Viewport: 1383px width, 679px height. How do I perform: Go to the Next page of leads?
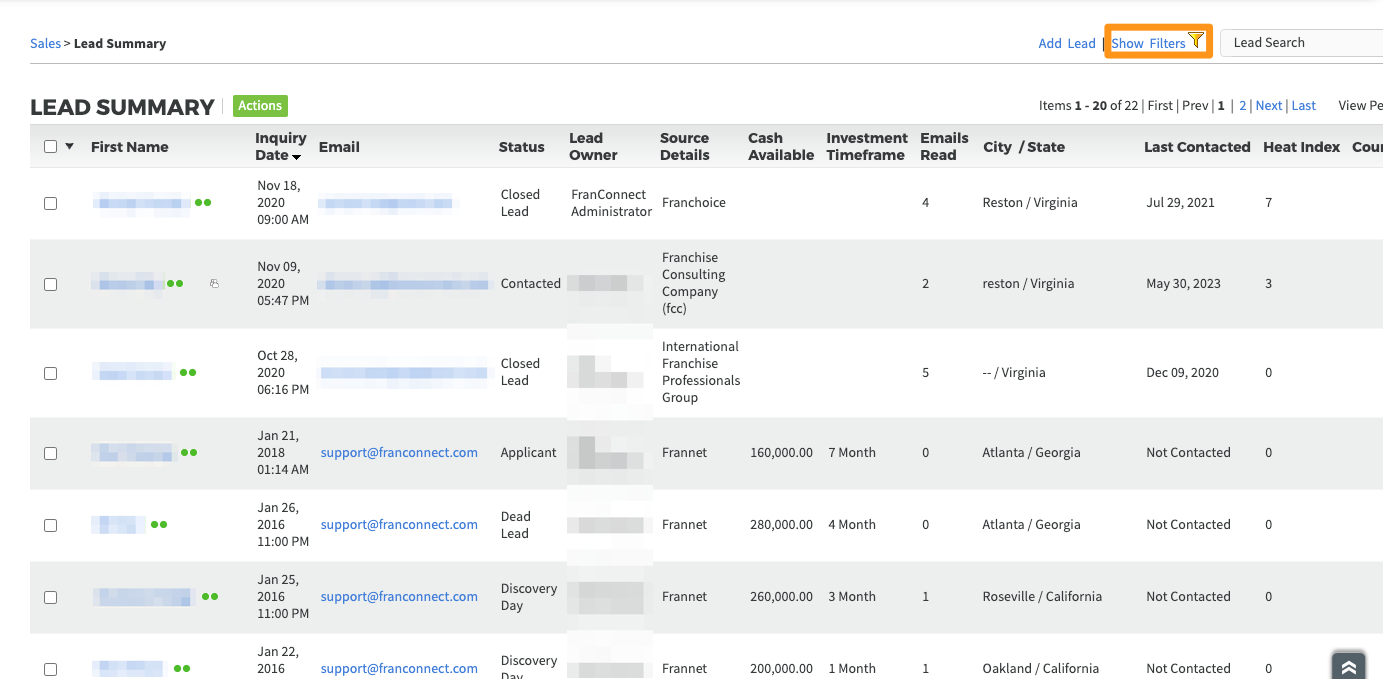tap(1268, 106)
